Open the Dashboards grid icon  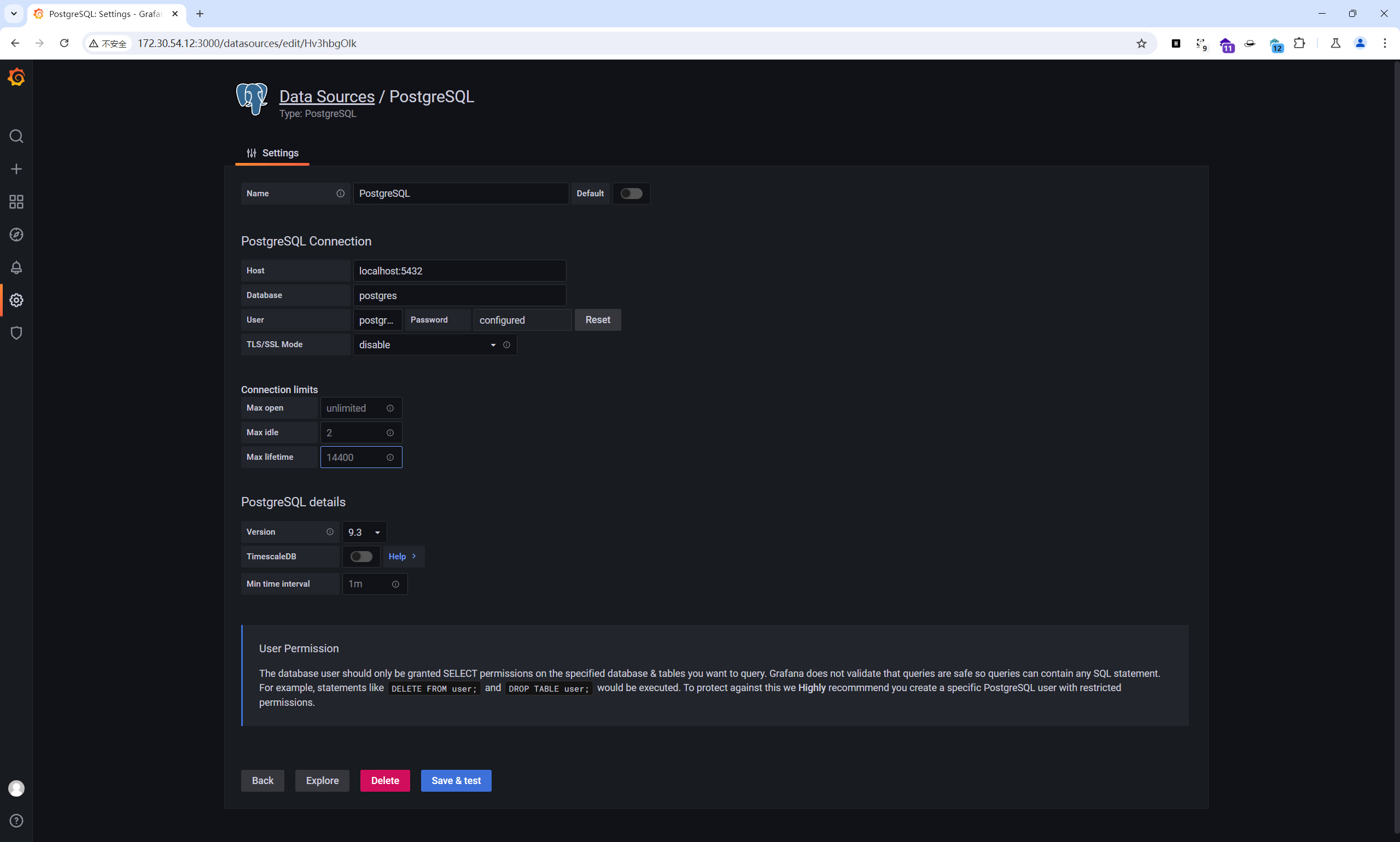tap(16, 202)
